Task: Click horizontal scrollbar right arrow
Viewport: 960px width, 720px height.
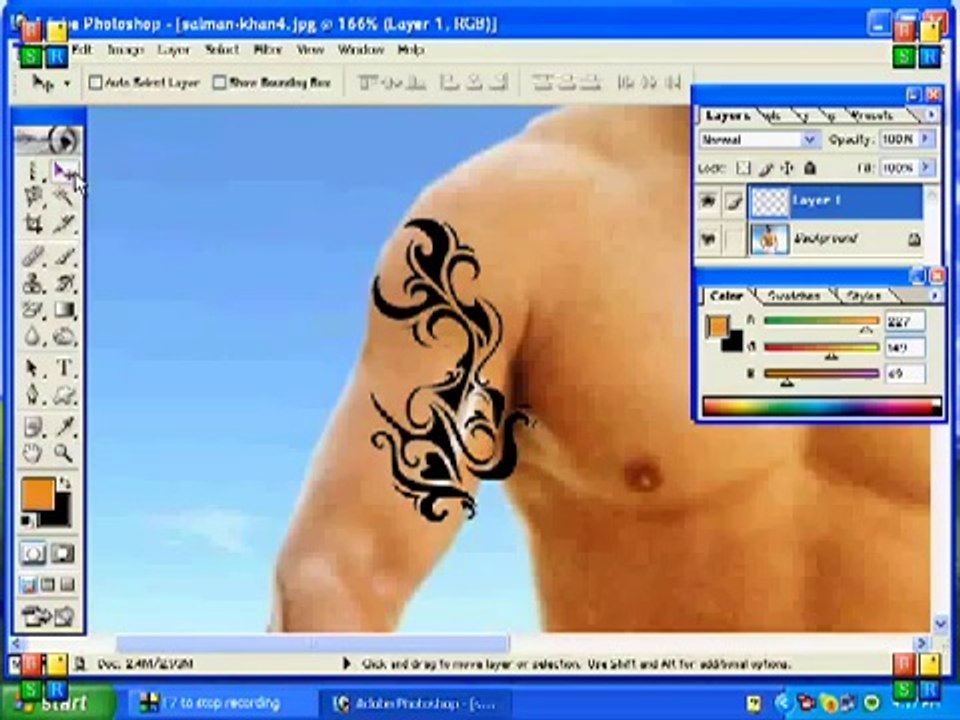Action: [x=921, y=643]
